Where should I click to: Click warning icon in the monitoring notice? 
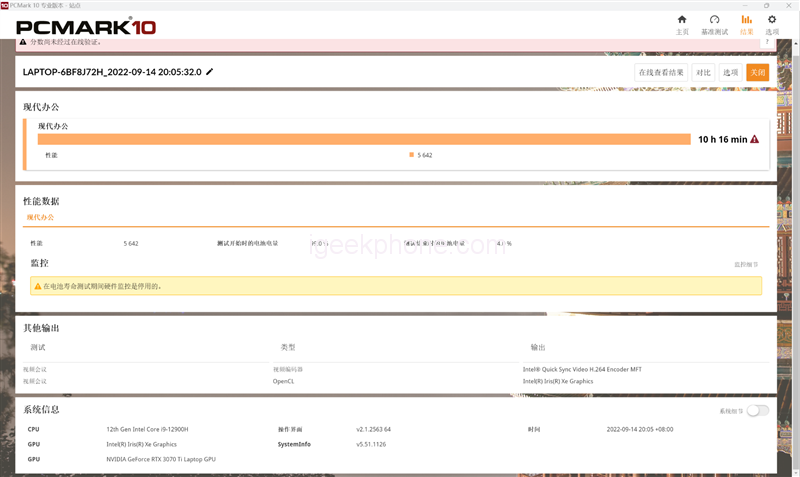pos(38,286)
